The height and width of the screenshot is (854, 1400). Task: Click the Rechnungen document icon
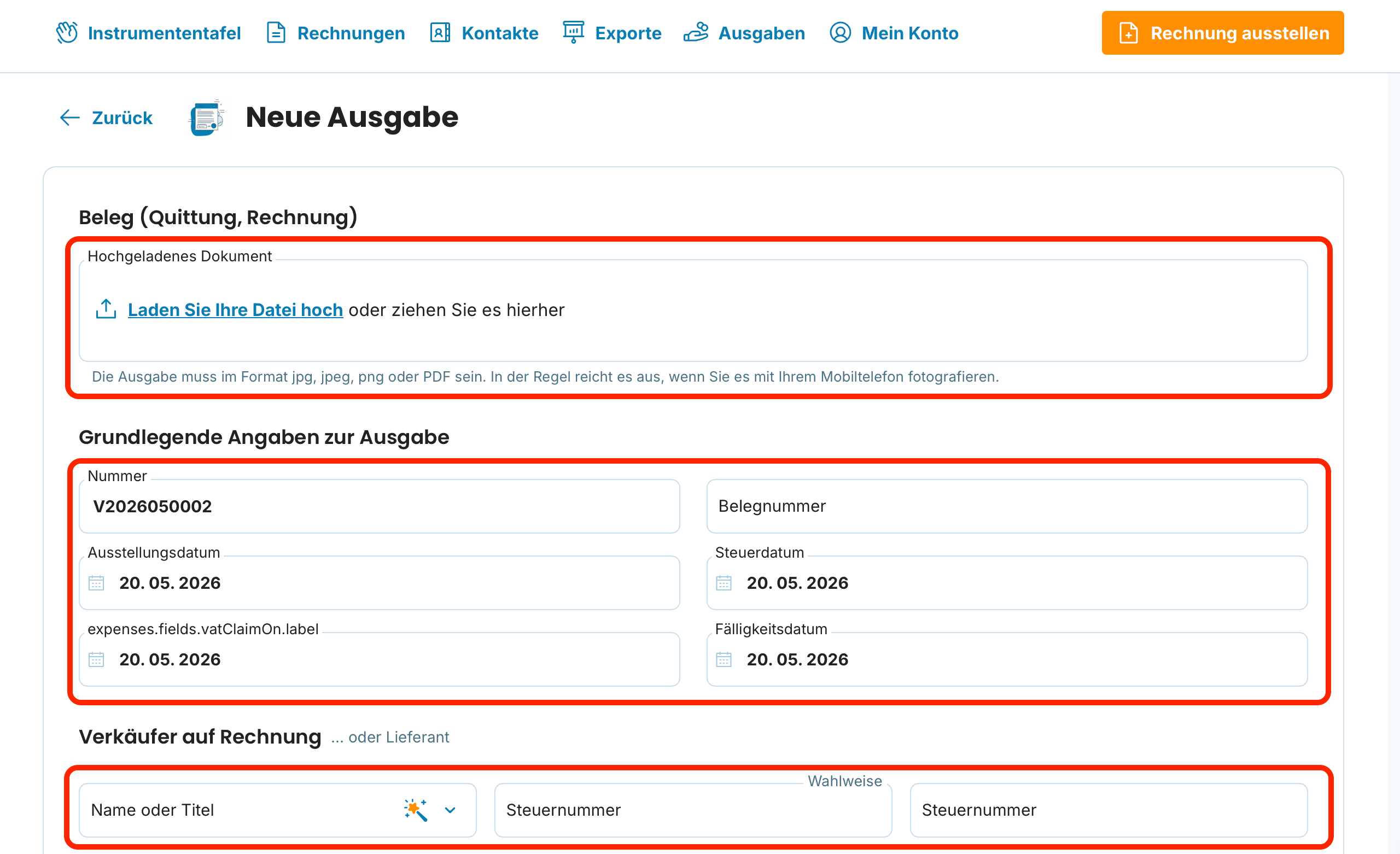(x=276, y=32)
